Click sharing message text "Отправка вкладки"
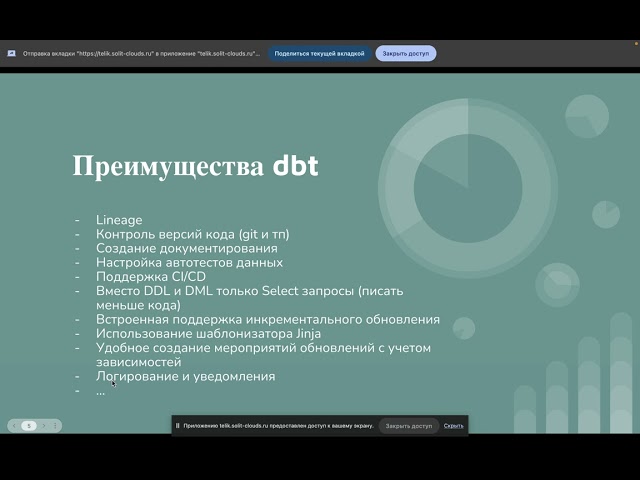640x480 pixels. point(141,53)
